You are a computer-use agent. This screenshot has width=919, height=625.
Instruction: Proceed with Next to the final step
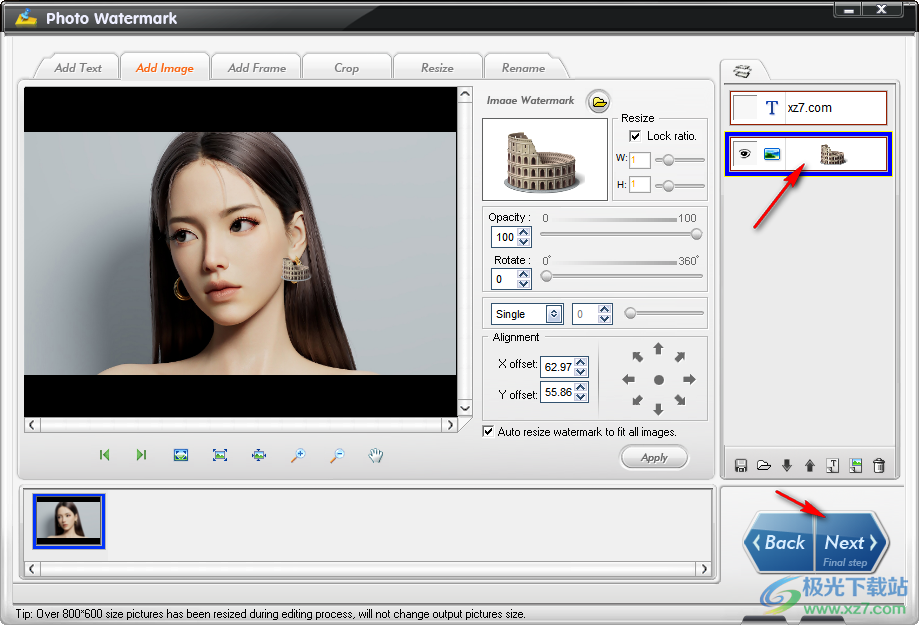(x=850, y=543)
